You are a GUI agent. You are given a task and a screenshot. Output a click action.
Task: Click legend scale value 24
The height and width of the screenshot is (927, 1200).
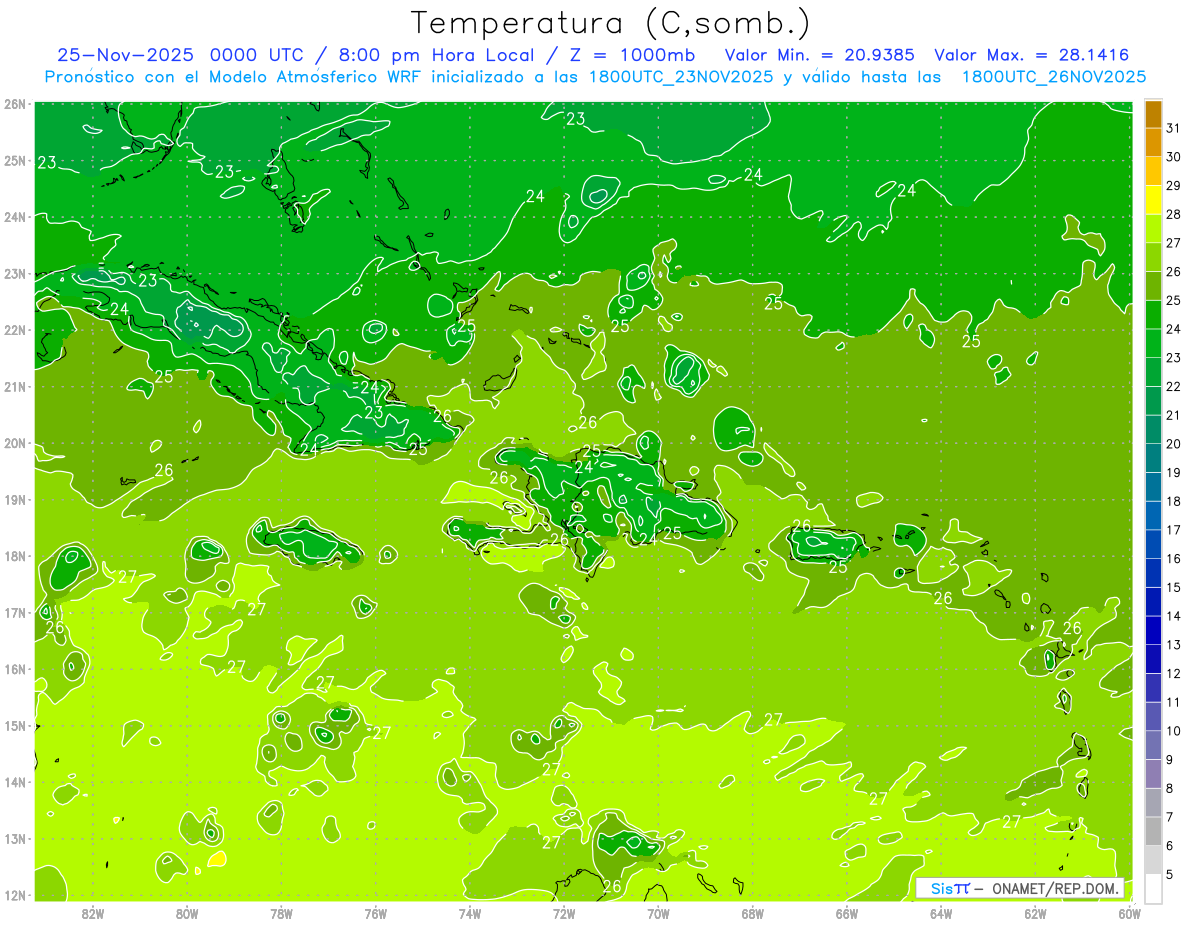1174,329
